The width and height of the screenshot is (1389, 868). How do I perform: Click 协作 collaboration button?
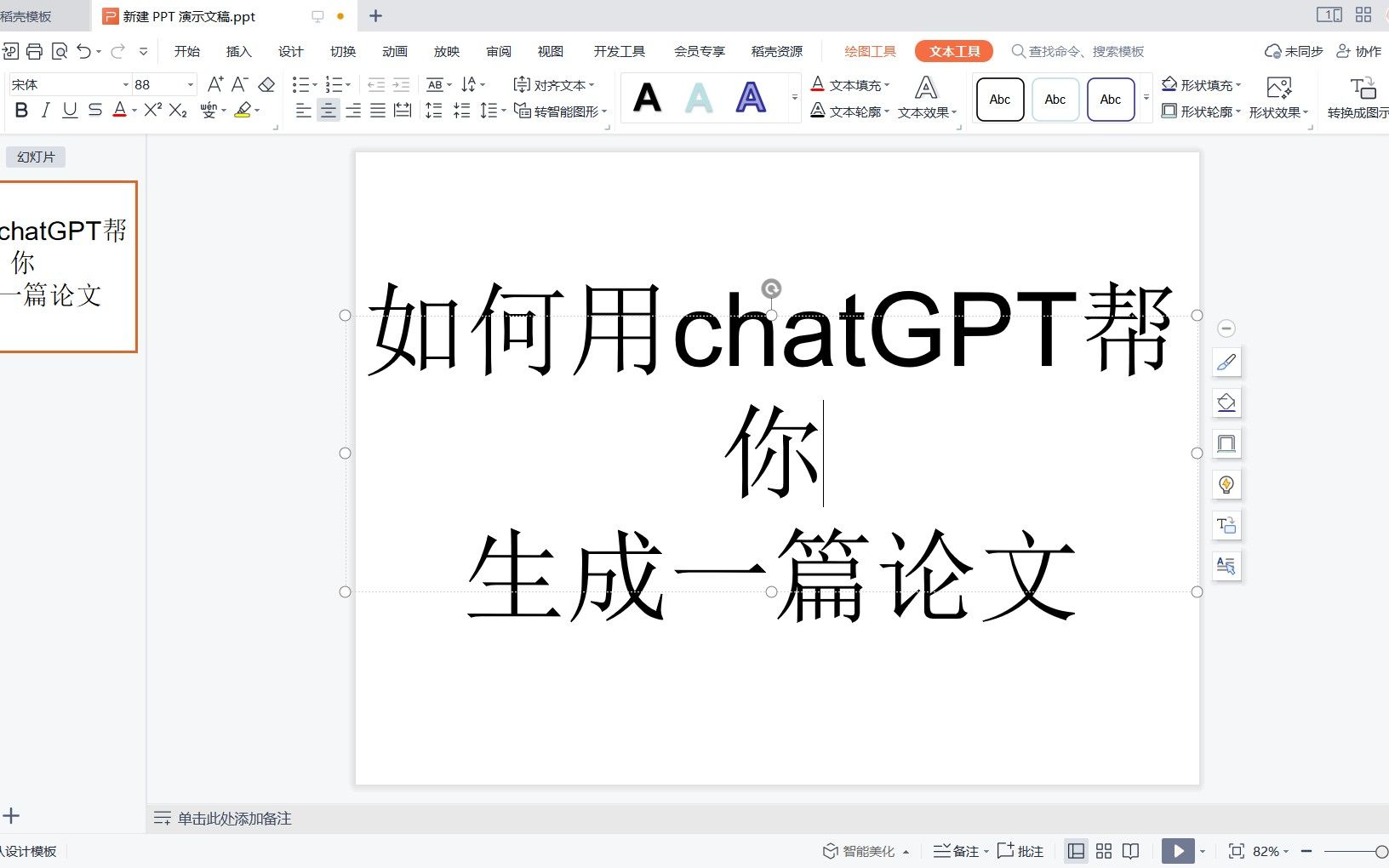pyautogui.click(x=1358, y=51)
